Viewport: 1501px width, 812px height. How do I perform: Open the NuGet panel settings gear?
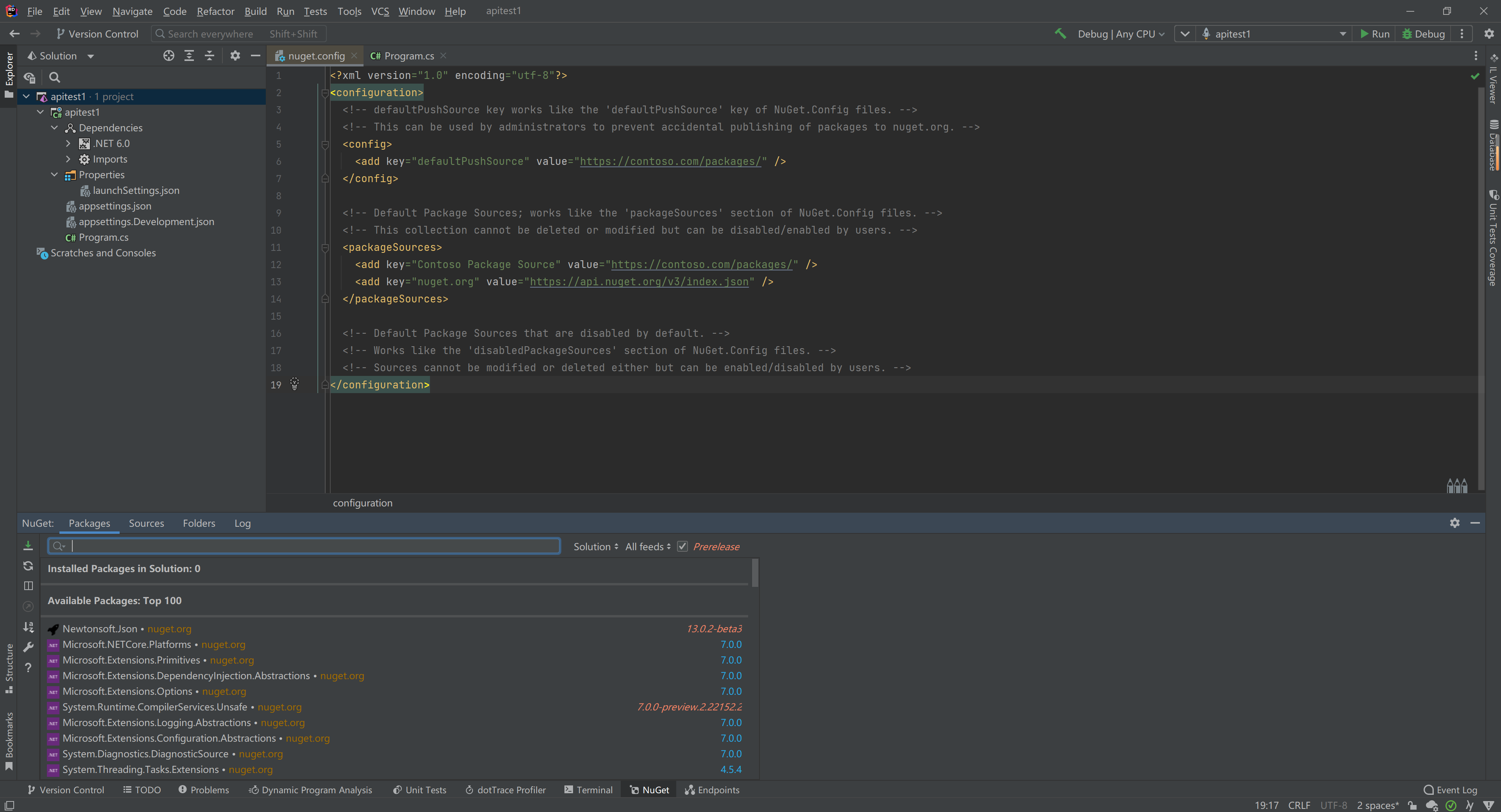pyautogui.click(x=1454, y=523)
